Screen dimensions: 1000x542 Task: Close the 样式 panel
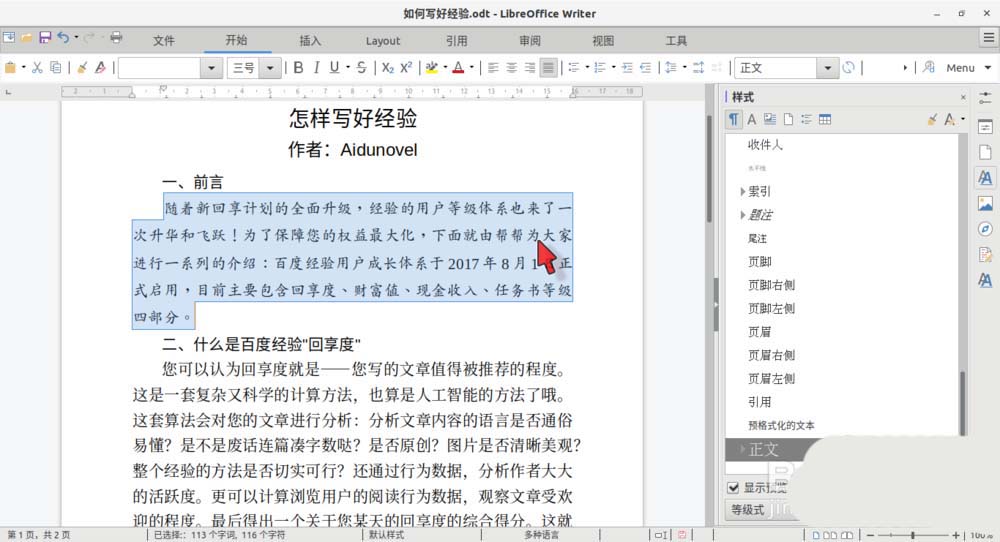pos(963,97)
